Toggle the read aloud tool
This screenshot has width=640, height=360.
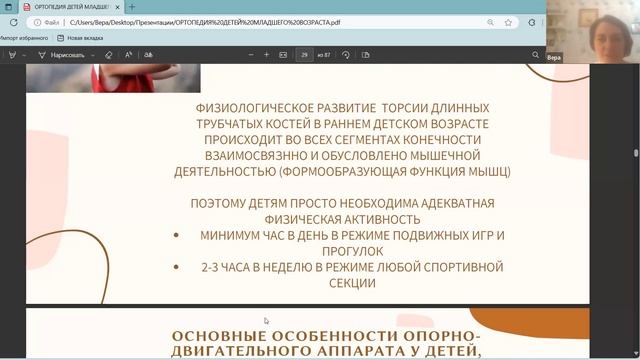pyautogui.click(x=128, y=55)
